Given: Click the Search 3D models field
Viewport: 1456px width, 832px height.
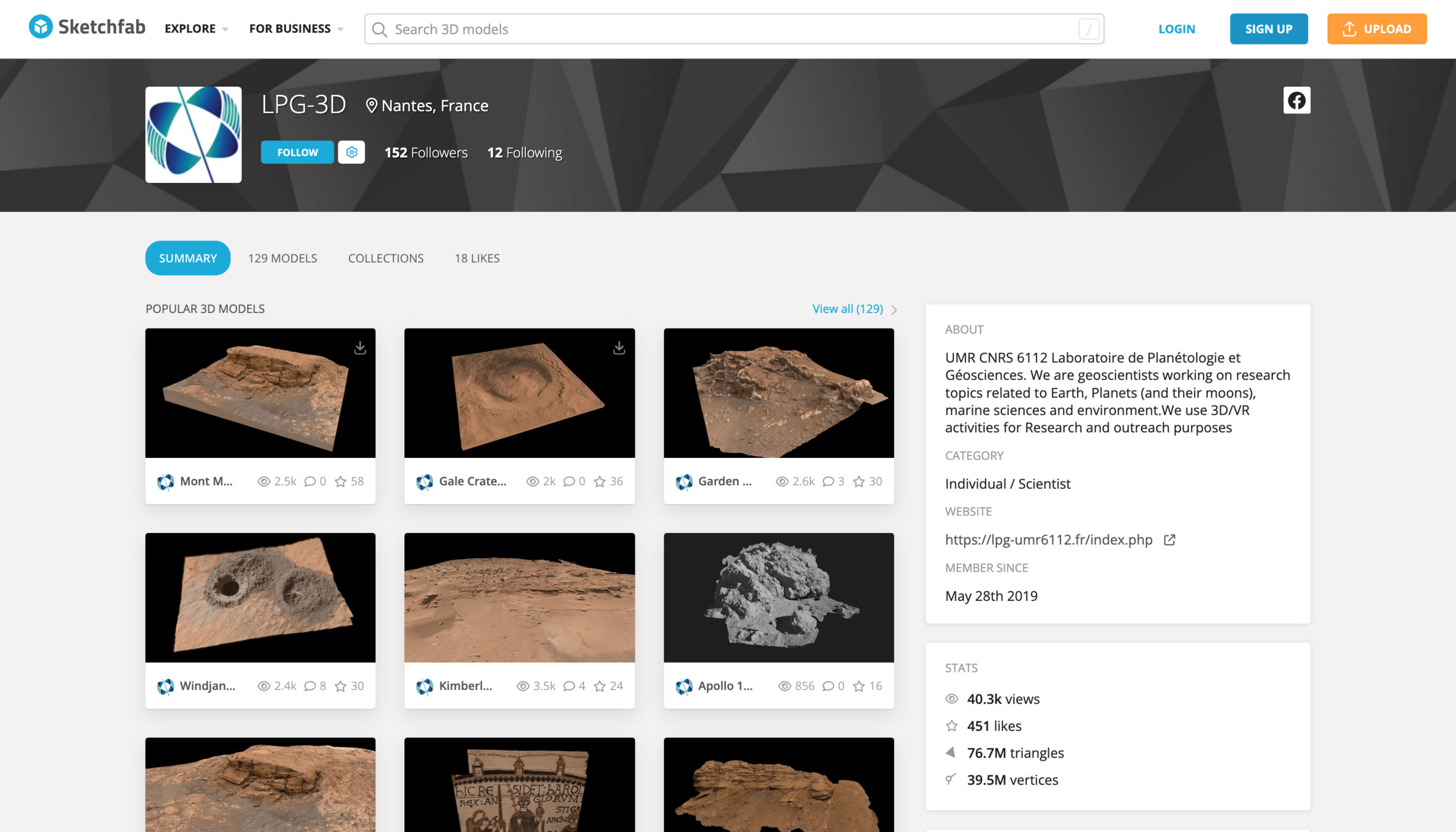Looking at the screenshot, I should point(734,29).
